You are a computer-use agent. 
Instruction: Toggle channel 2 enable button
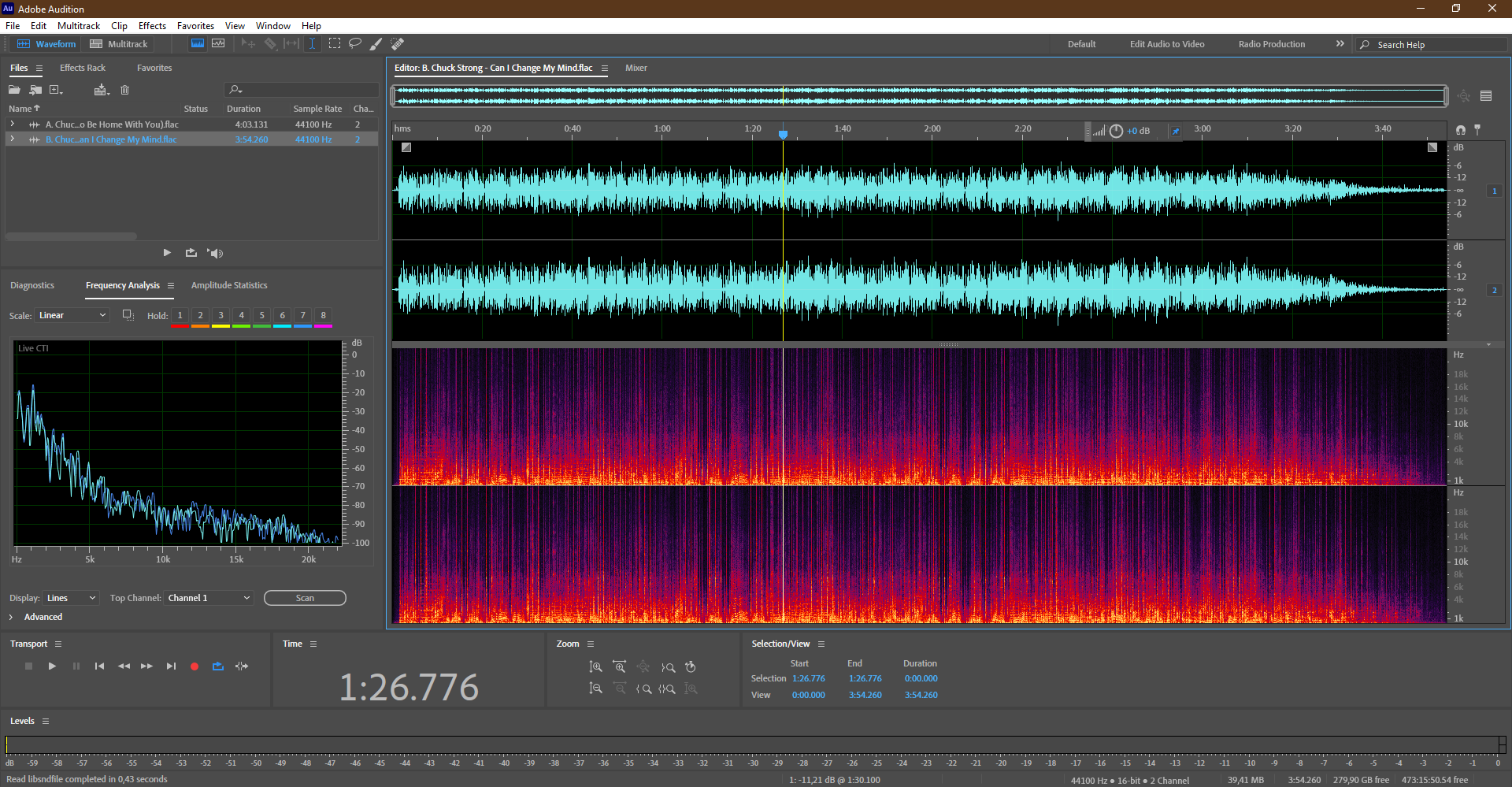click(1494, 290)
